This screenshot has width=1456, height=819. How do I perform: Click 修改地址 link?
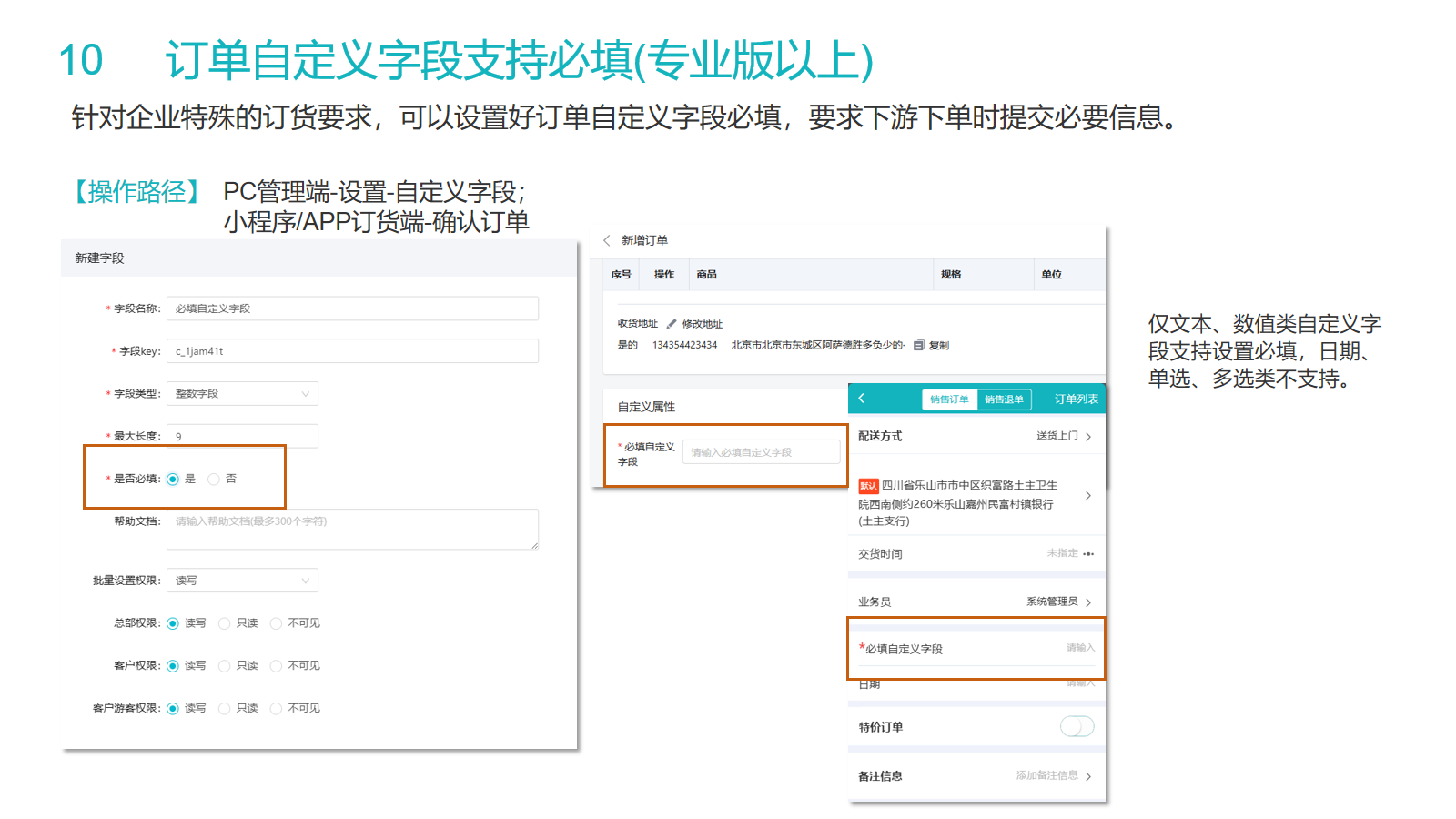[703, 324]
